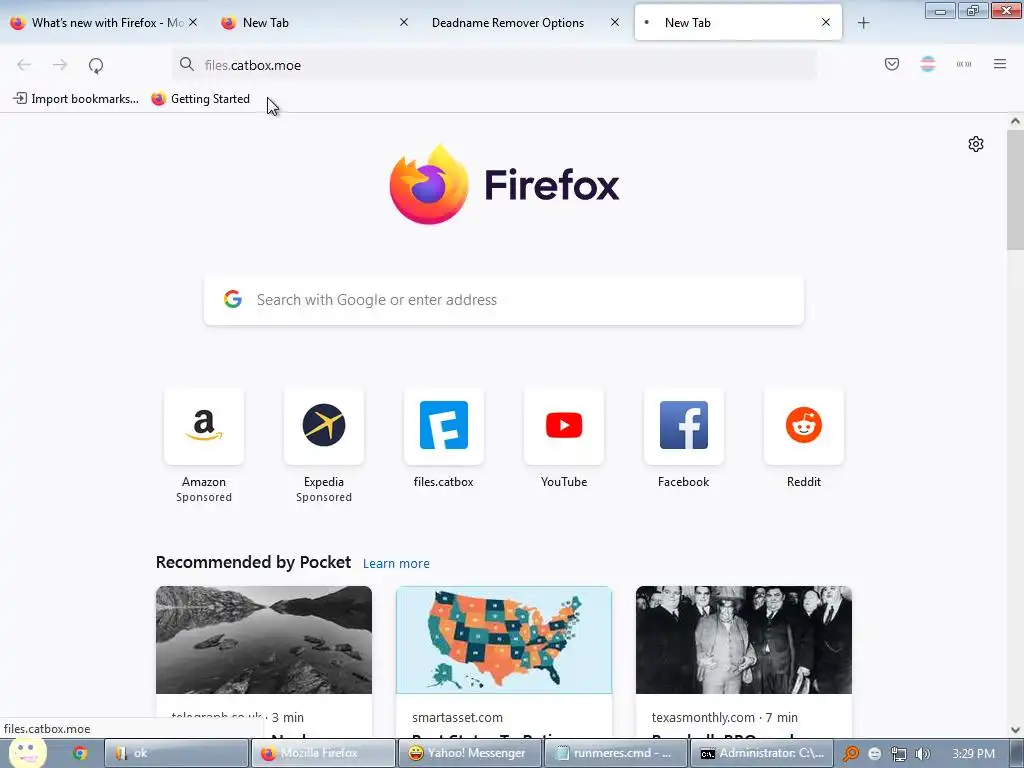Close the 'What's new with Firefox' tab

pos(193,22)
